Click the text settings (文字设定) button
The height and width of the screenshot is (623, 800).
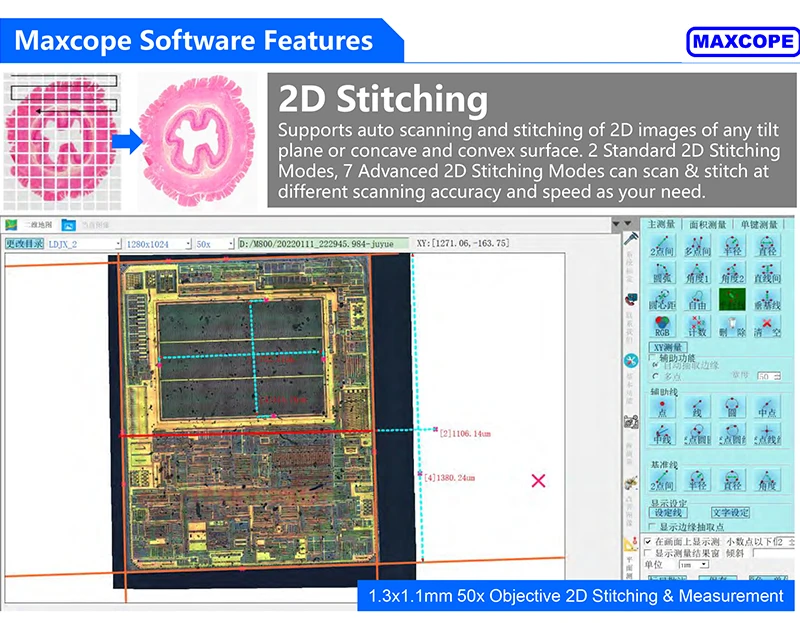point(732,512)
